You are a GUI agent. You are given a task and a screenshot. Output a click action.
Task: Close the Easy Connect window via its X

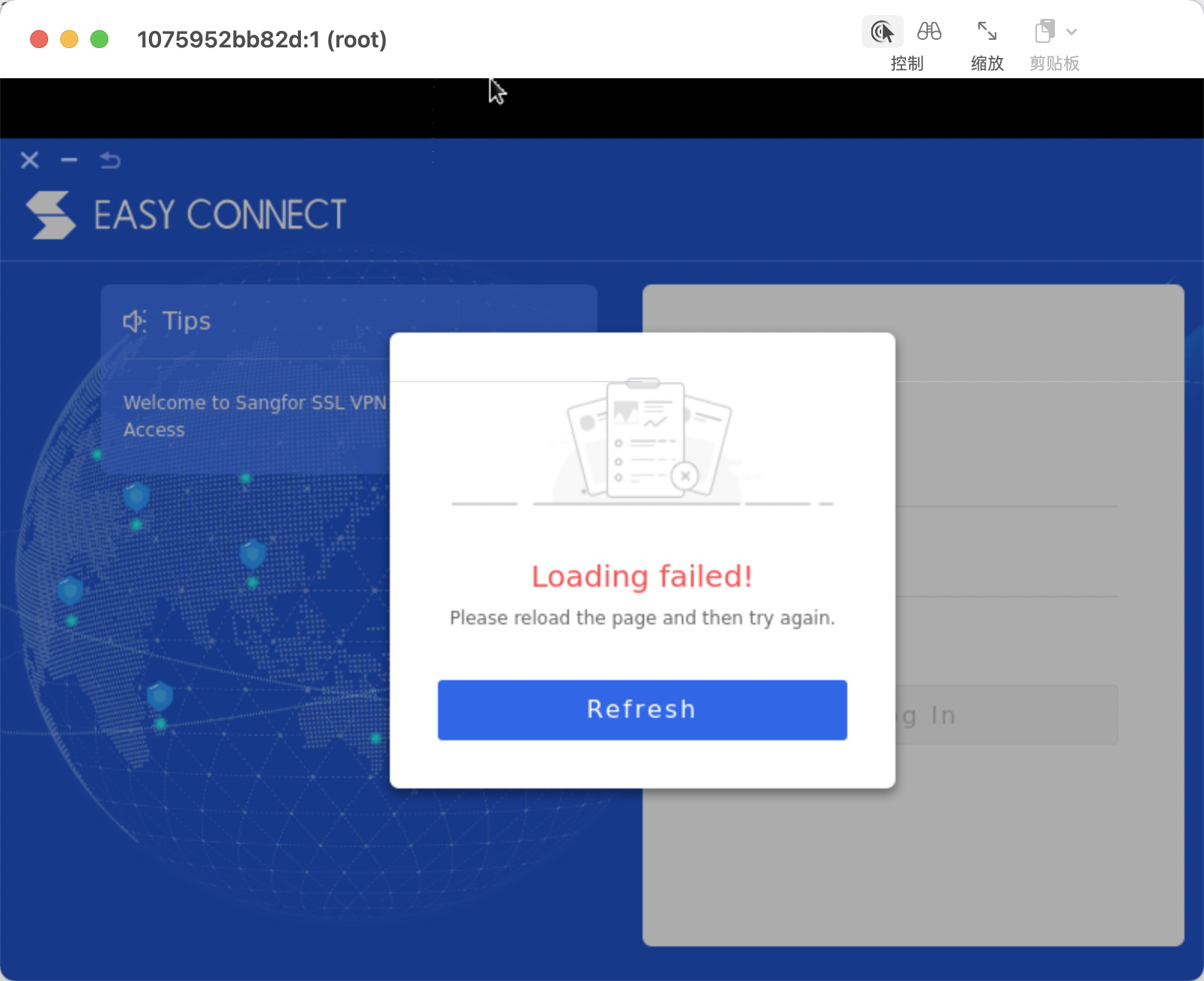29,160
